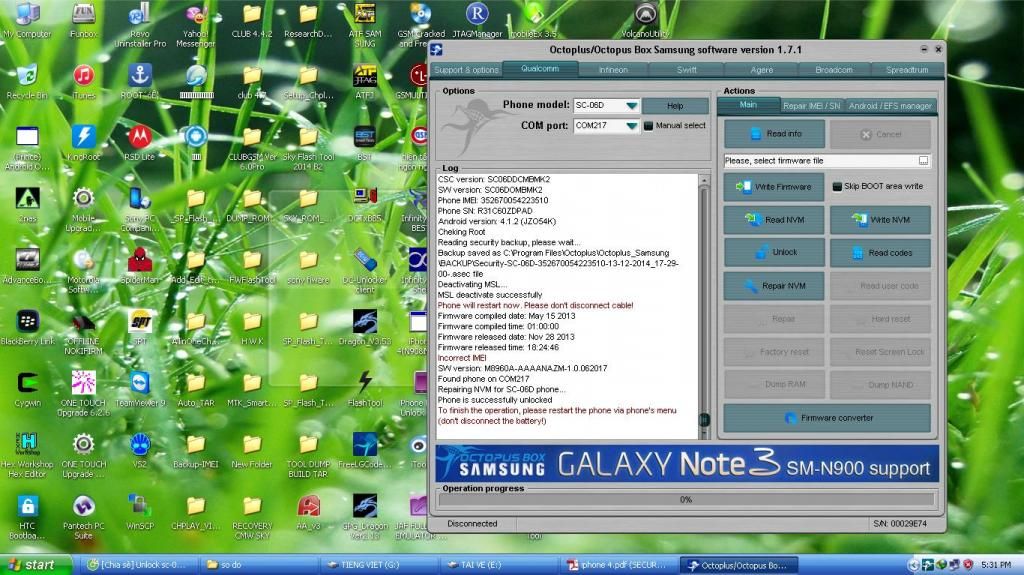This screenshot has height=575, width=1024.
Task: Switch to the Swift tab
Action: click(686, 70)
